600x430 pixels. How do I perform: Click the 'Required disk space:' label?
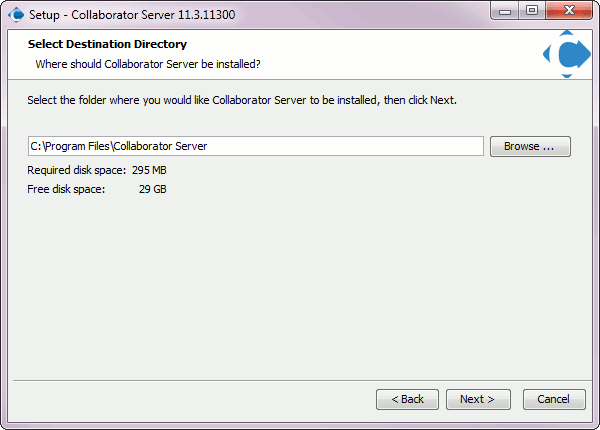pos(77,170)
